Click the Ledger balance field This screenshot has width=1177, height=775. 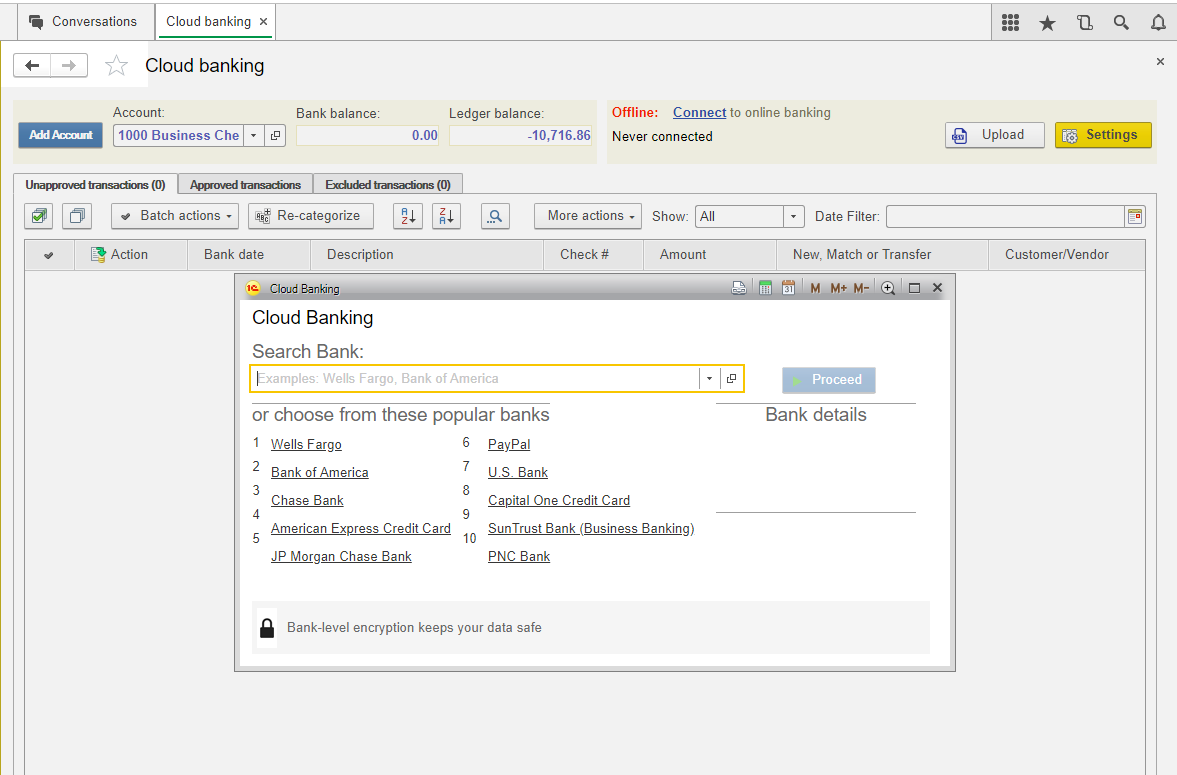(x=521, y=135)
